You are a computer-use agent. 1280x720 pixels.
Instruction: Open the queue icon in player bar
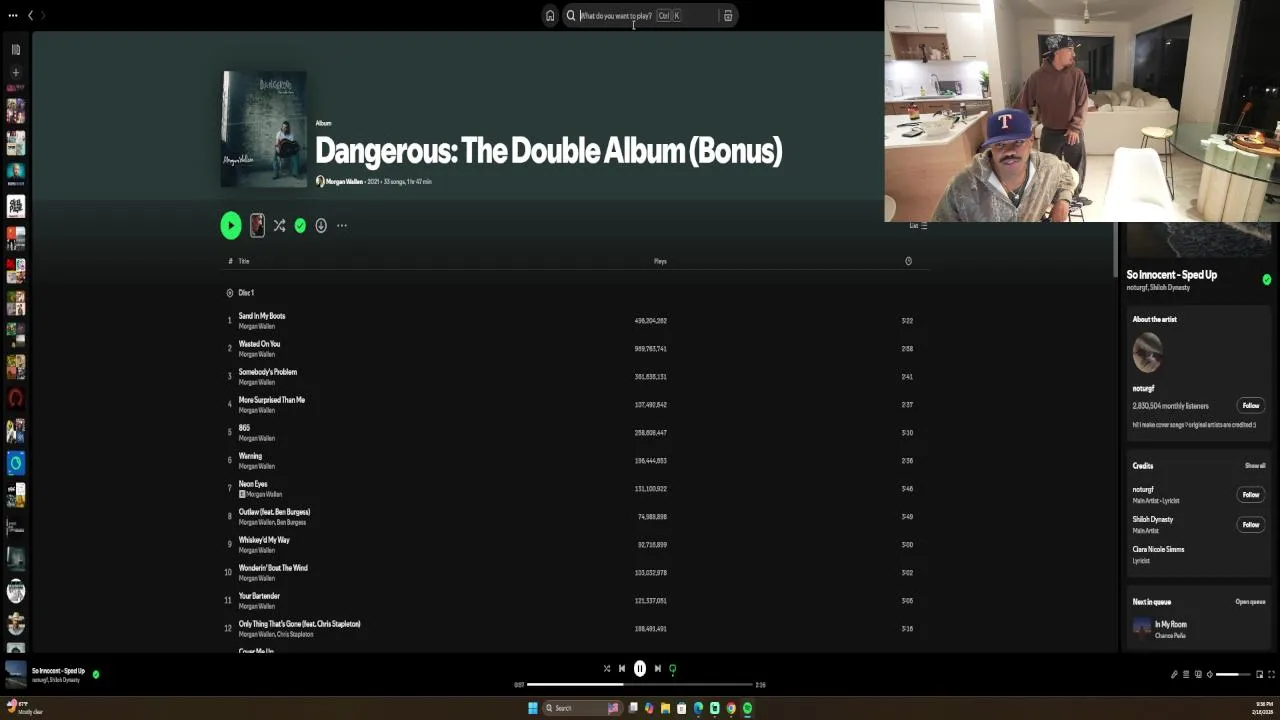click(x=1186, y=675)
